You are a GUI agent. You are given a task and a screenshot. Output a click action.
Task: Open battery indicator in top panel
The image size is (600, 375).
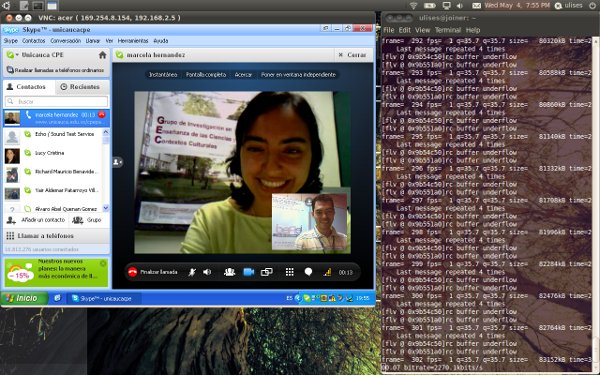[x=430, y=5]
